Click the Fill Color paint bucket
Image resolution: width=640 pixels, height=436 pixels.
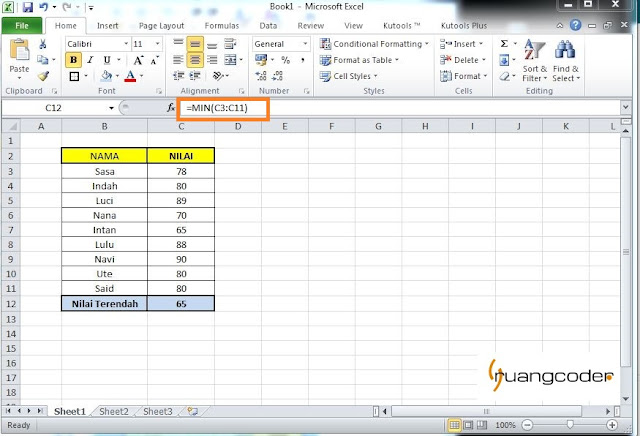click(106, 76)
